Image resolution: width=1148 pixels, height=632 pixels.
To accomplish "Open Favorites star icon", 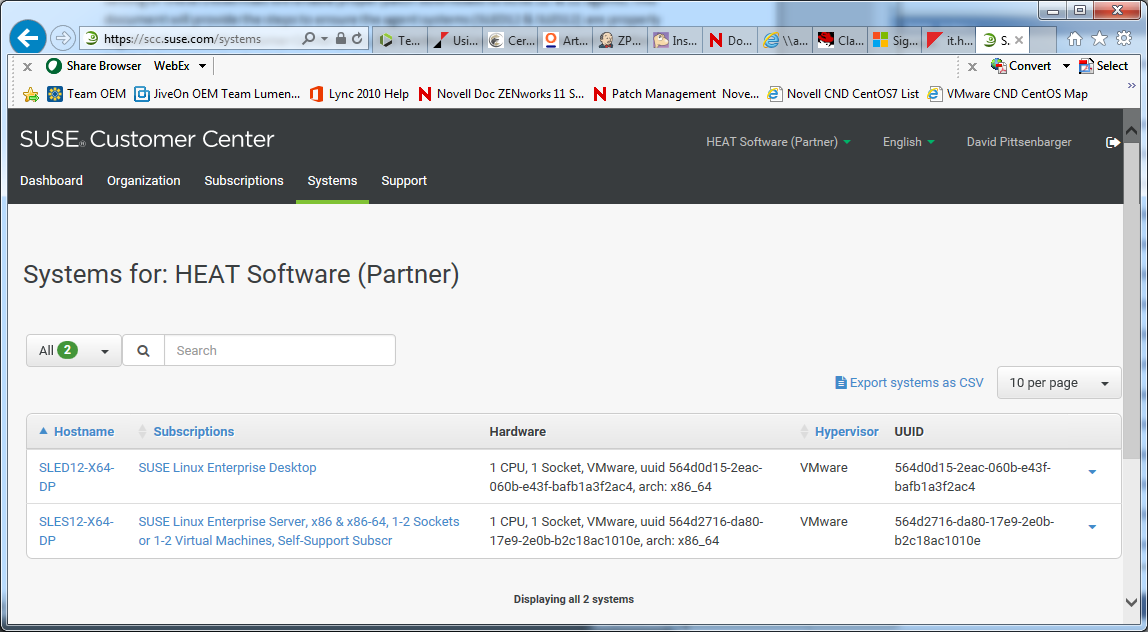I will tap(1099, 39).
